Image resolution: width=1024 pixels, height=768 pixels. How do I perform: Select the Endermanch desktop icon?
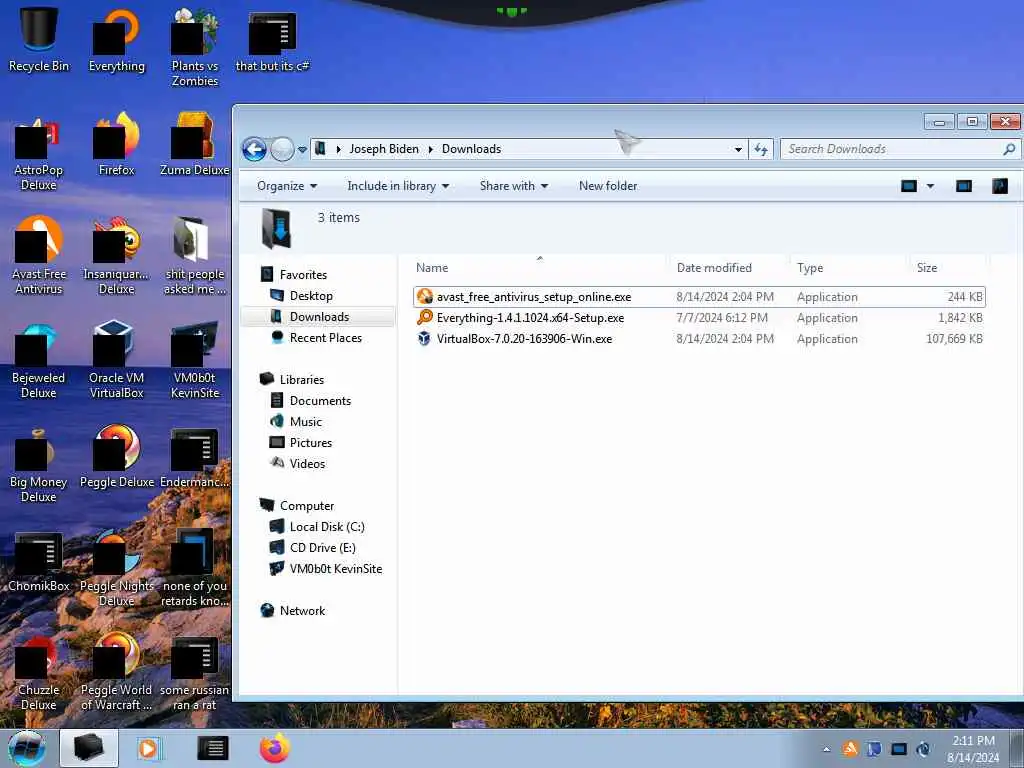[195, 456]
